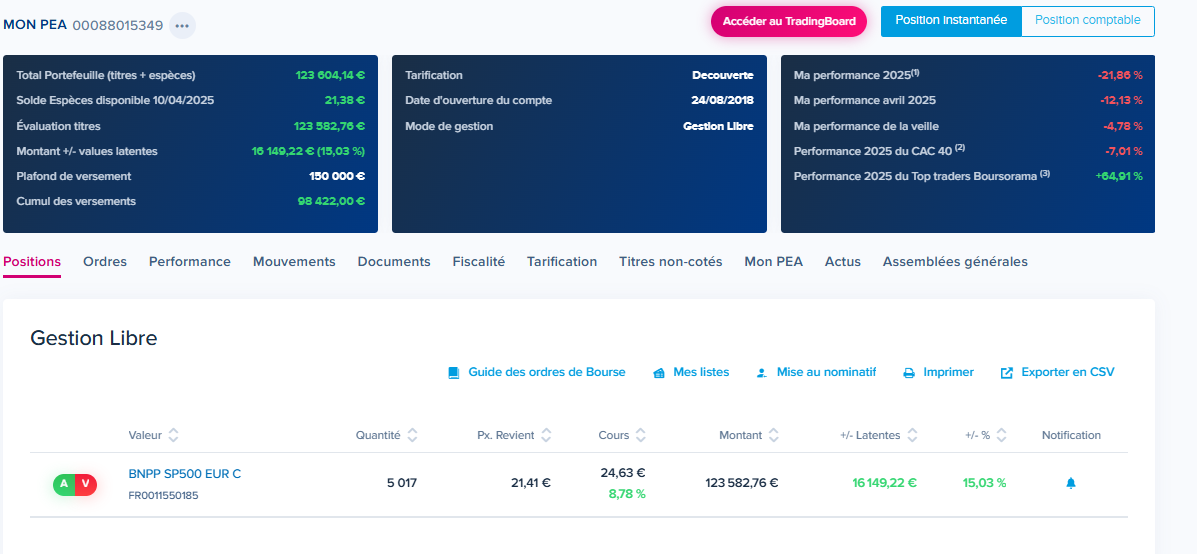Open BNPP SP500 EUR C security link
The height and width of the screenshot is (554, 1197).
point(185,474)
